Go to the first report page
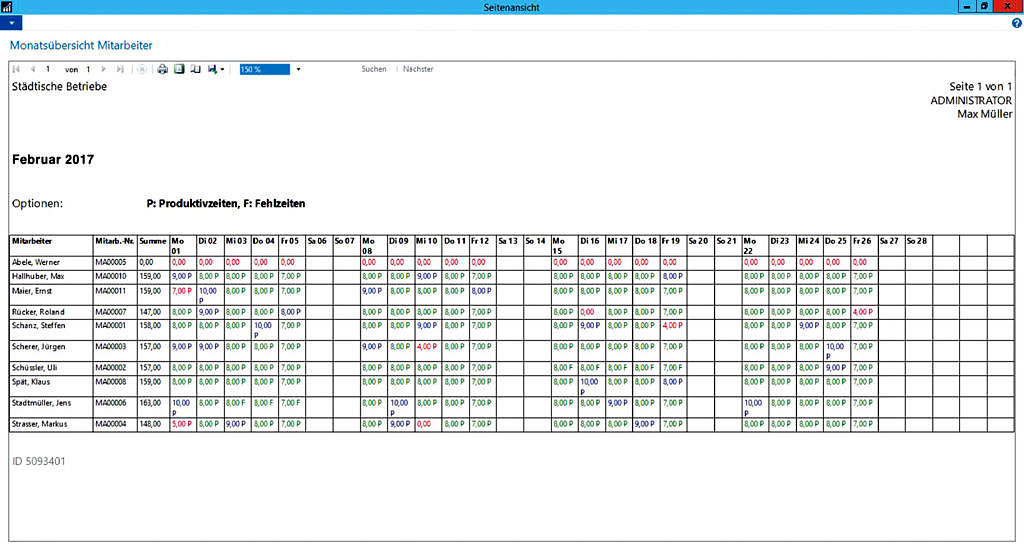 coord(16,70)
